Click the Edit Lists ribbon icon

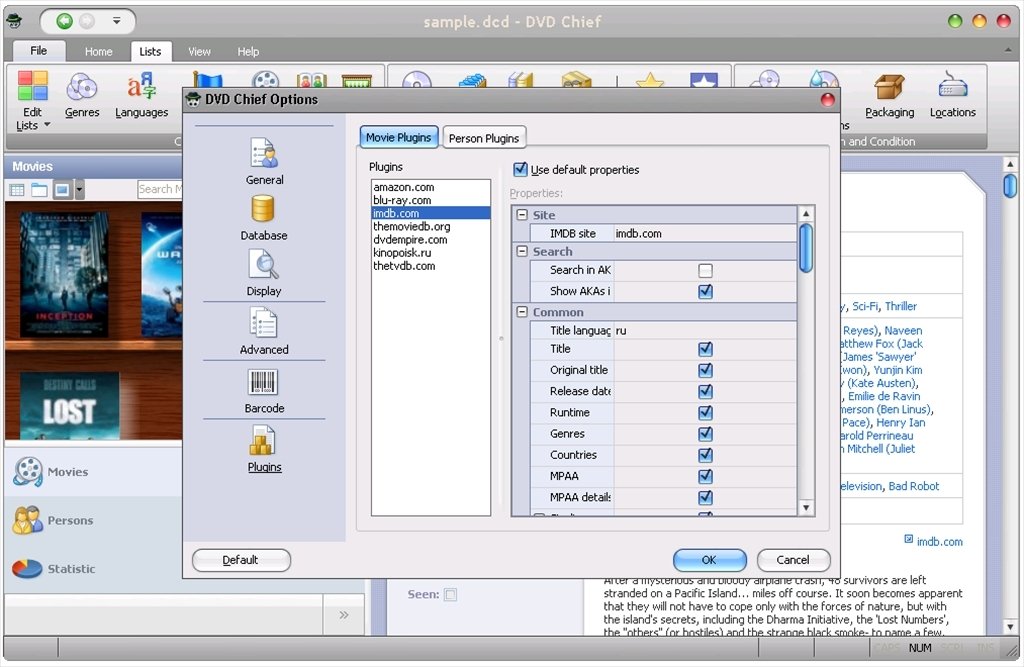[33, 101]
